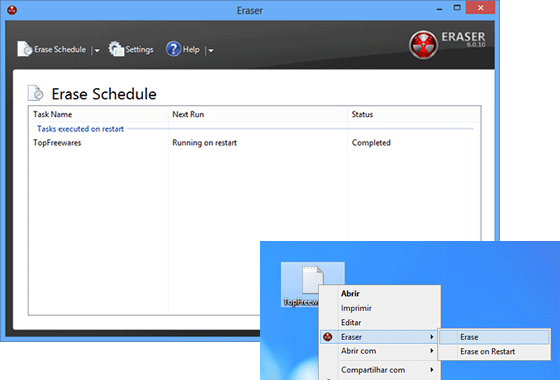Maximize the Eraser window
Viewport: 560px width, 380px height.
[457, 8]
